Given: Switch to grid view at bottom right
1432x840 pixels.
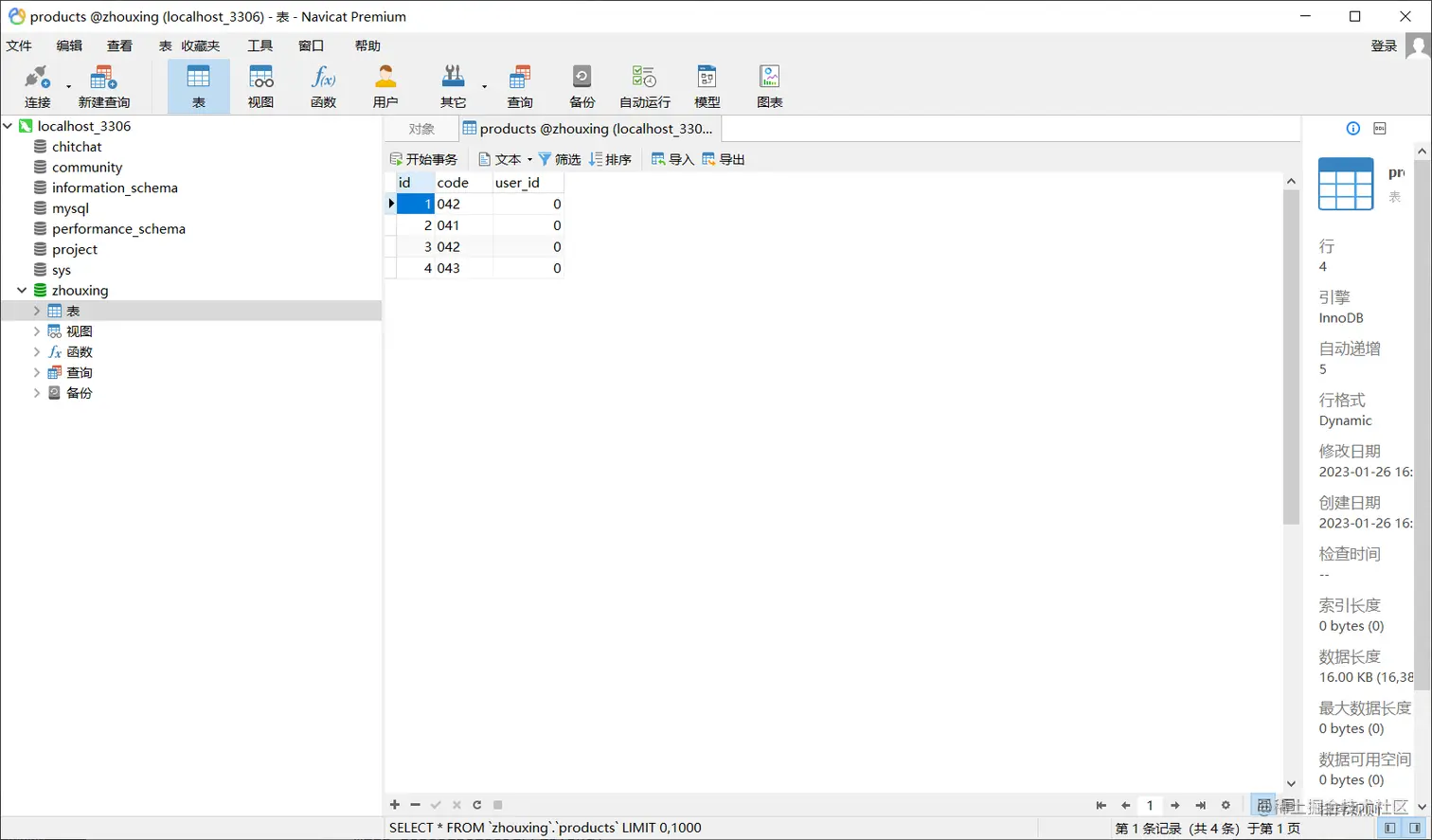Looking at the screenshot, I should (x=1263, y=805).
